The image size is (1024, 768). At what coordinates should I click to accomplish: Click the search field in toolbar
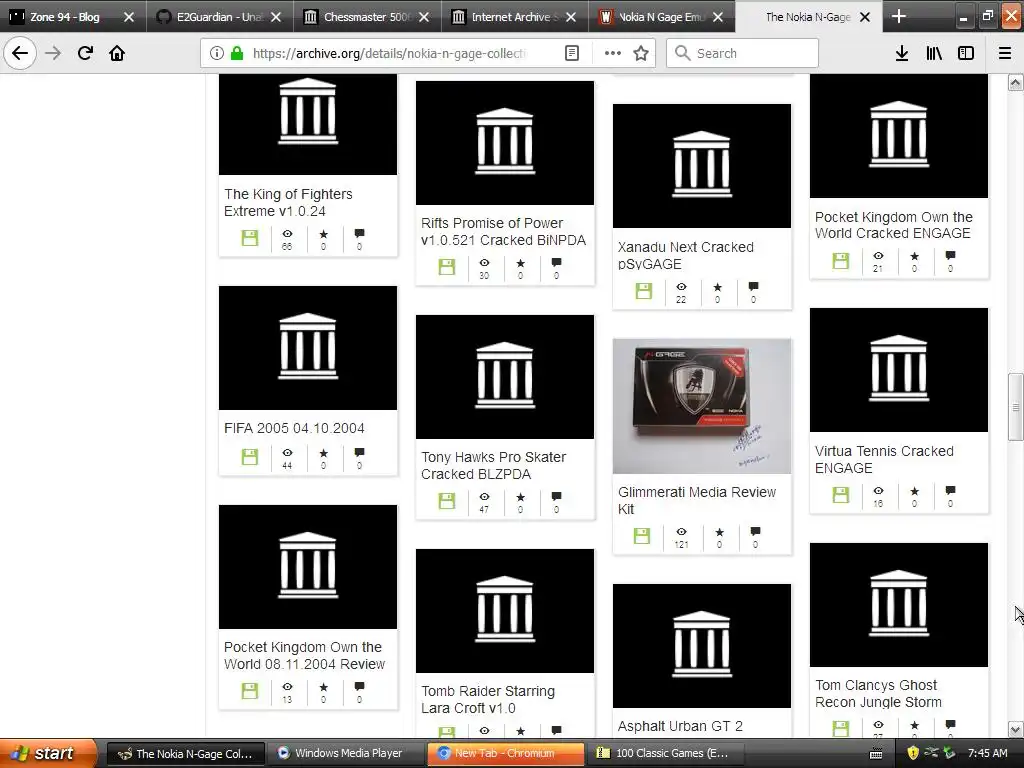coord(743,53)
